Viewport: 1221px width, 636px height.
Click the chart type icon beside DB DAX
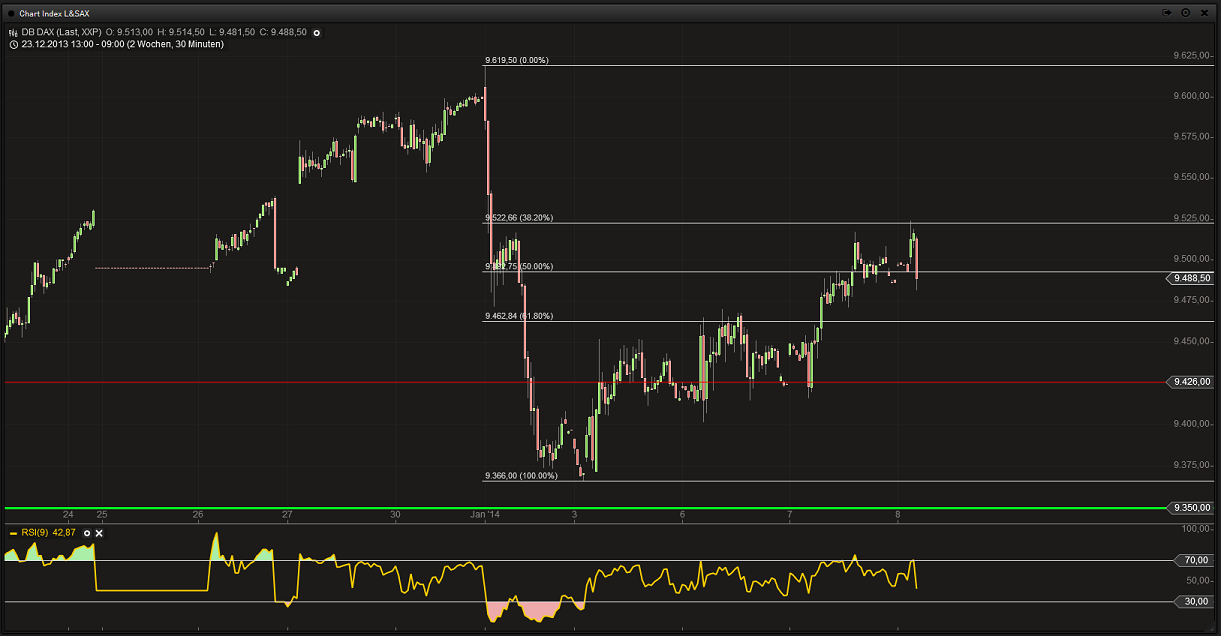(13, 32)
